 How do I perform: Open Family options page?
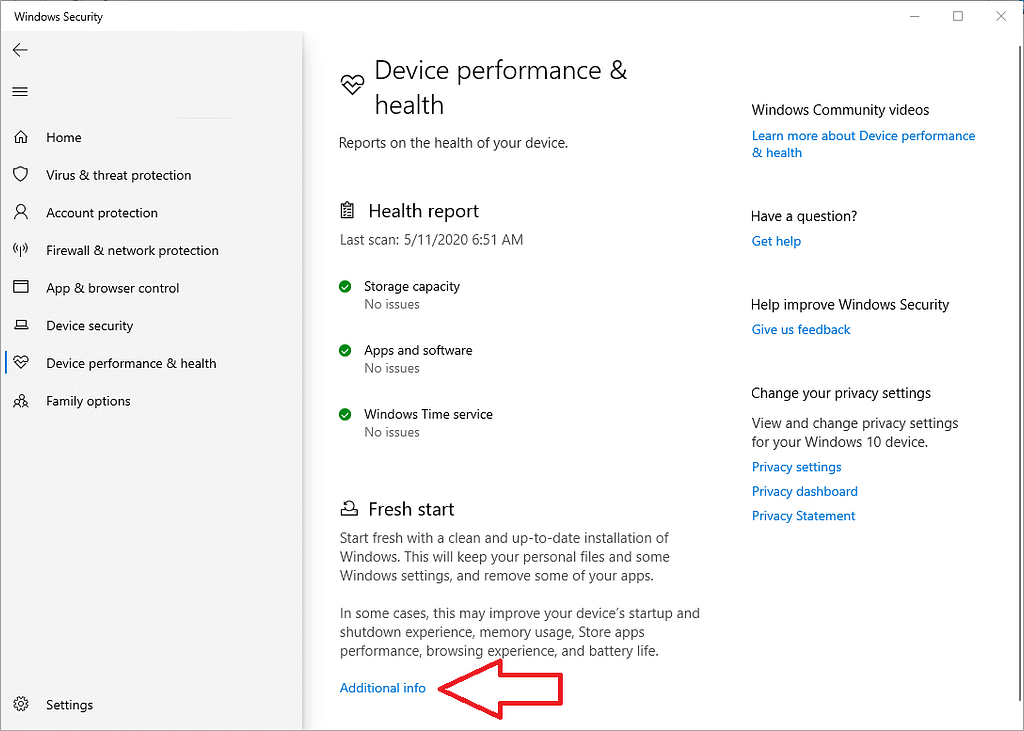point(152,401)
